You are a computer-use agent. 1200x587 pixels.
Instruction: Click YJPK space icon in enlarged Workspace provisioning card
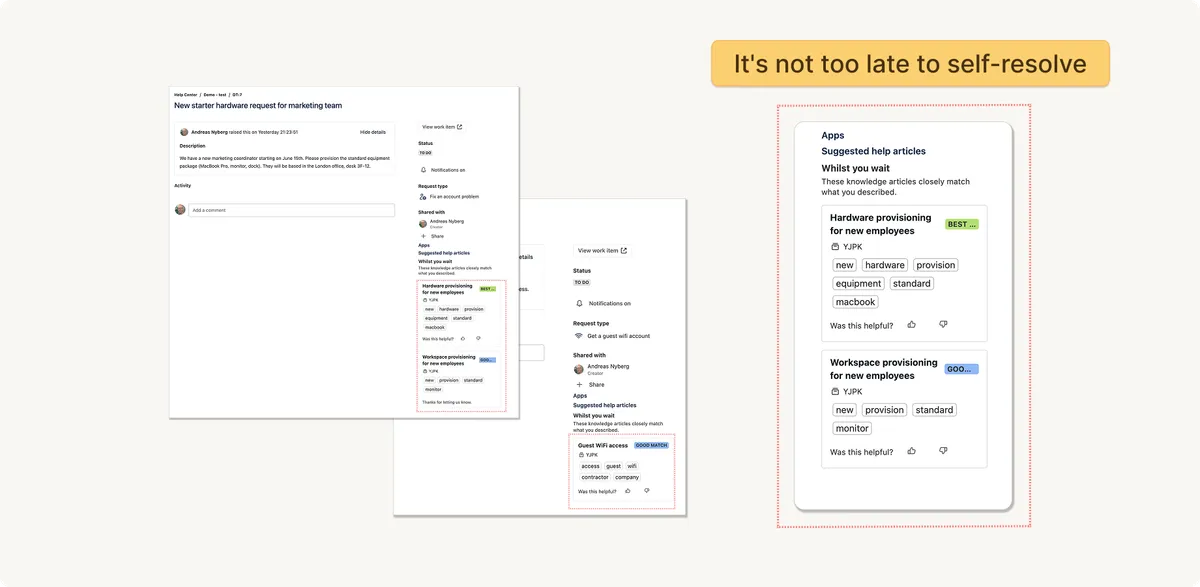click(835, 392)
